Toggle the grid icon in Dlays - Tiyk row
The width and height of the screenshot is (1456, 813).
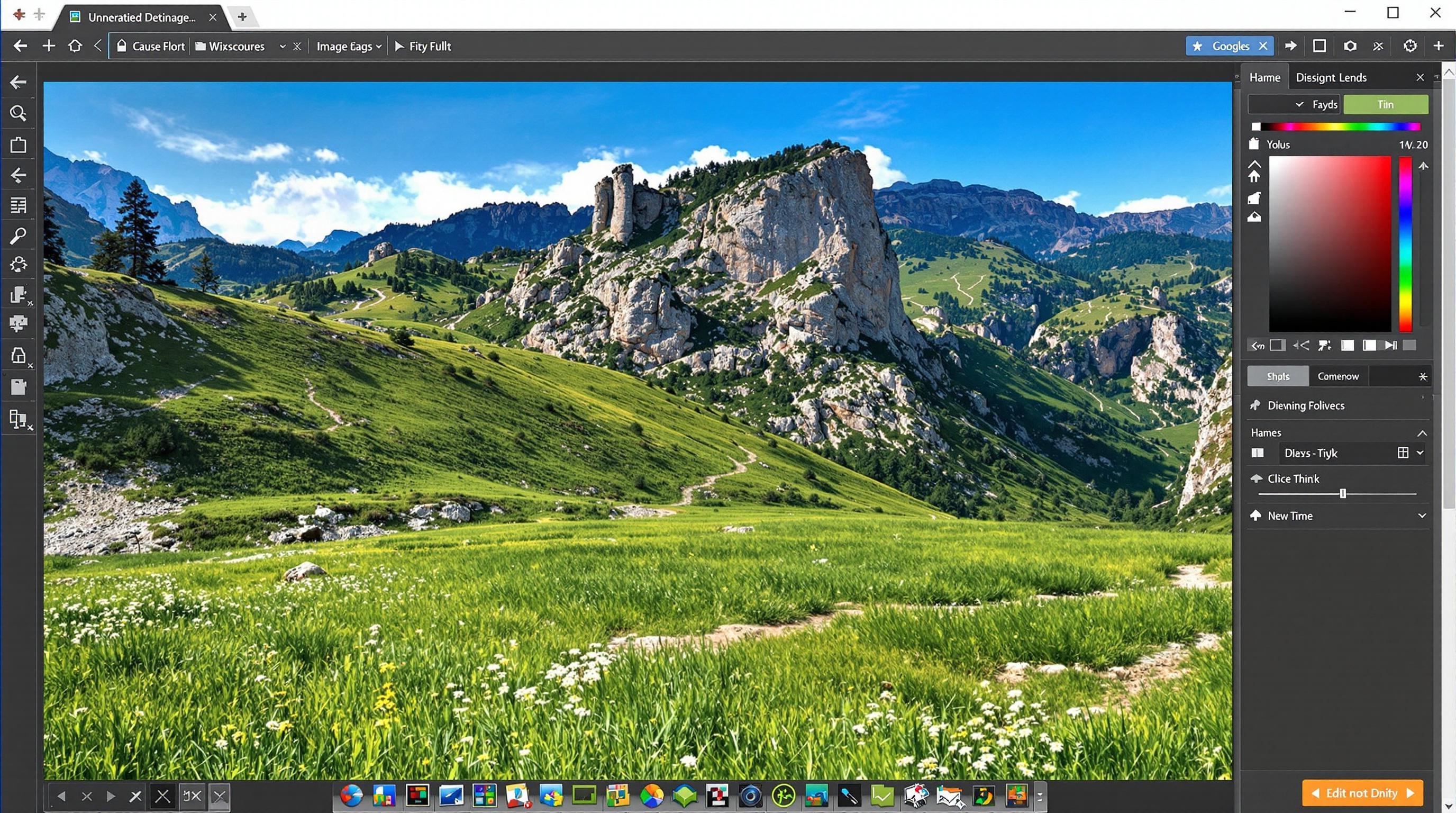(x=1403, y=453)
